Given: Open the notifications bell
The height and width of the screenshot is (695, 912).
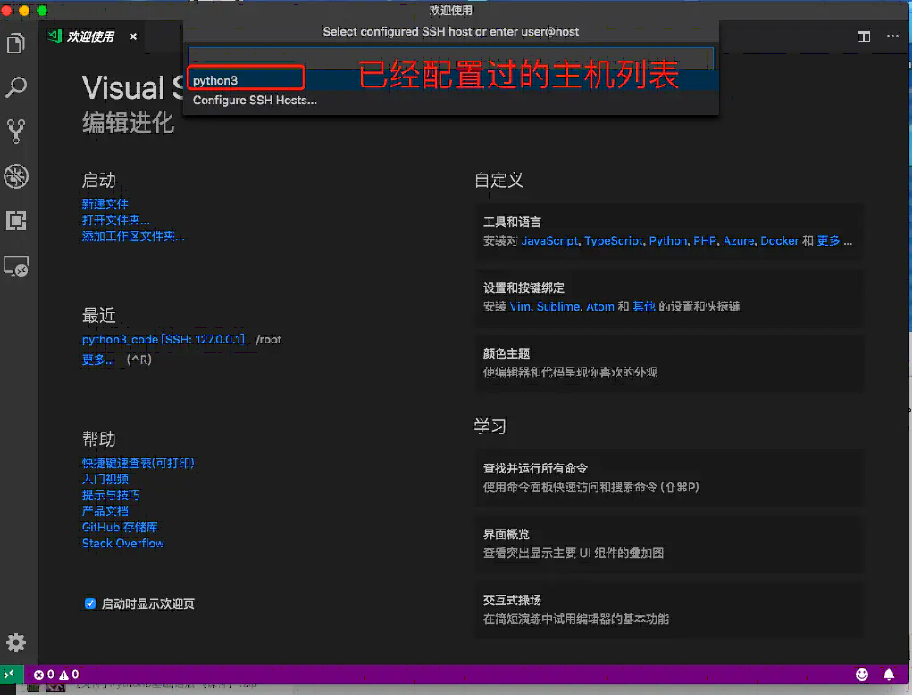Looking at the screenshot, I should (889, 674).
